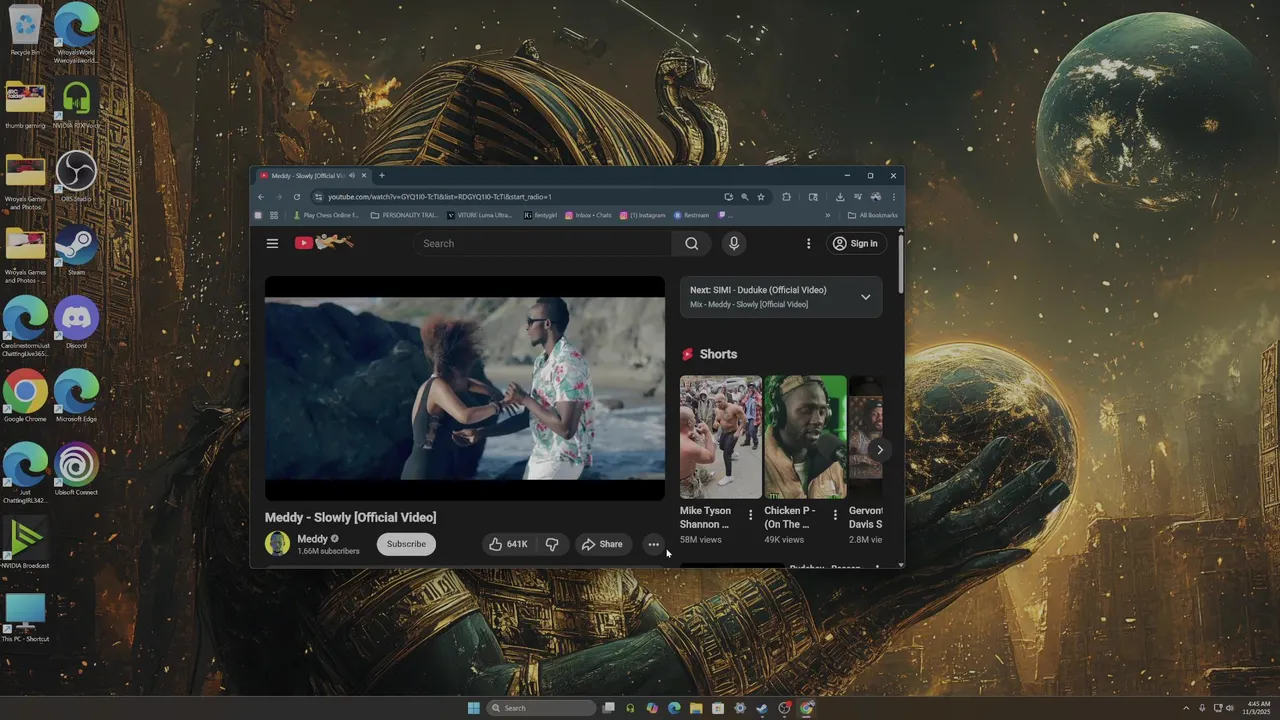Reload the page in Chrome
This screenshot has height=720, width=1280.
[296, 197]
